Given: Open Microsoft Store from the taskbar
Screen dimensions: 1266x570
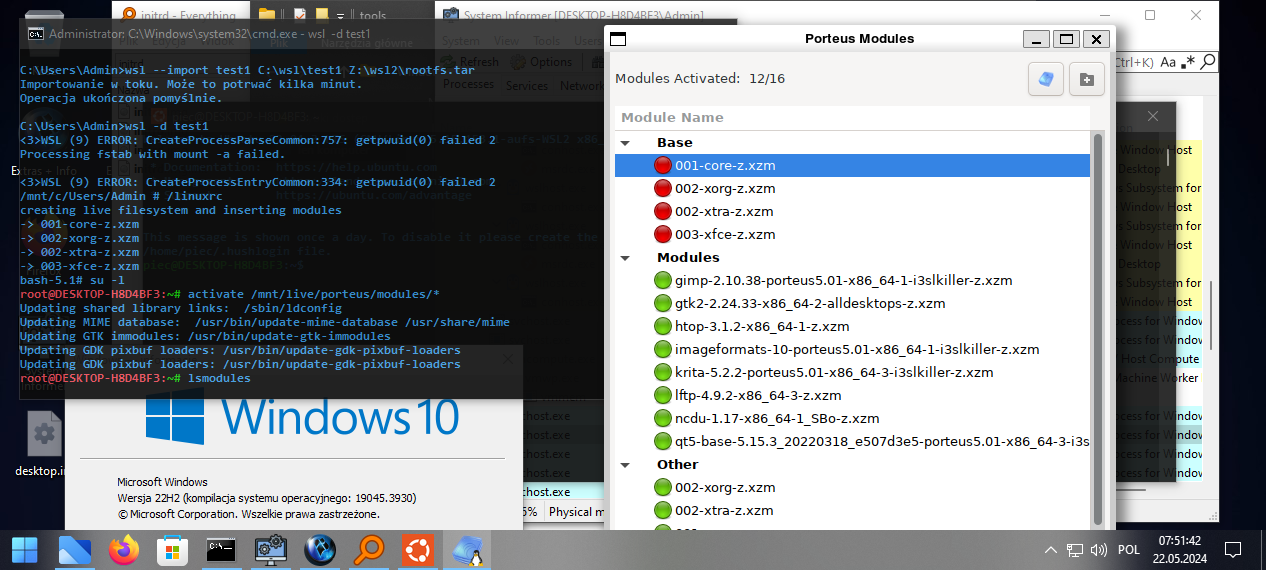Looking at the screenshot, I should point(172,550).
